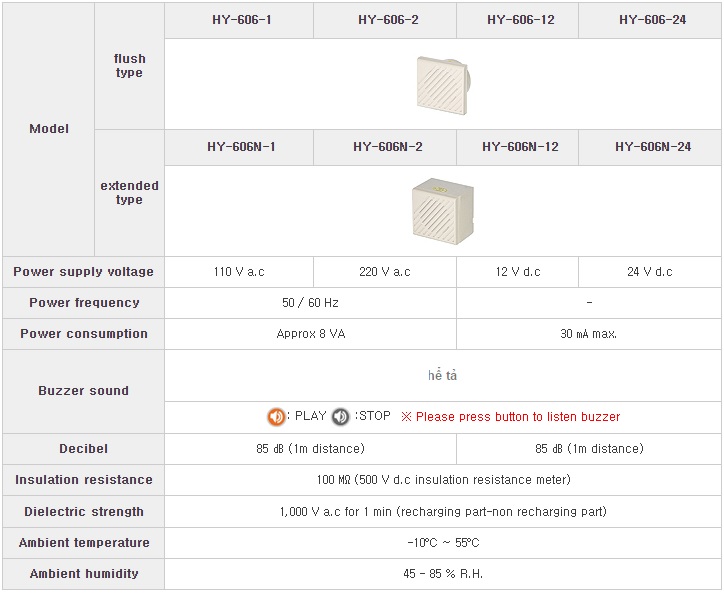Click the flush type buzzer product image
The height and width of the screenshot is (593, 724).
[443, 85]
